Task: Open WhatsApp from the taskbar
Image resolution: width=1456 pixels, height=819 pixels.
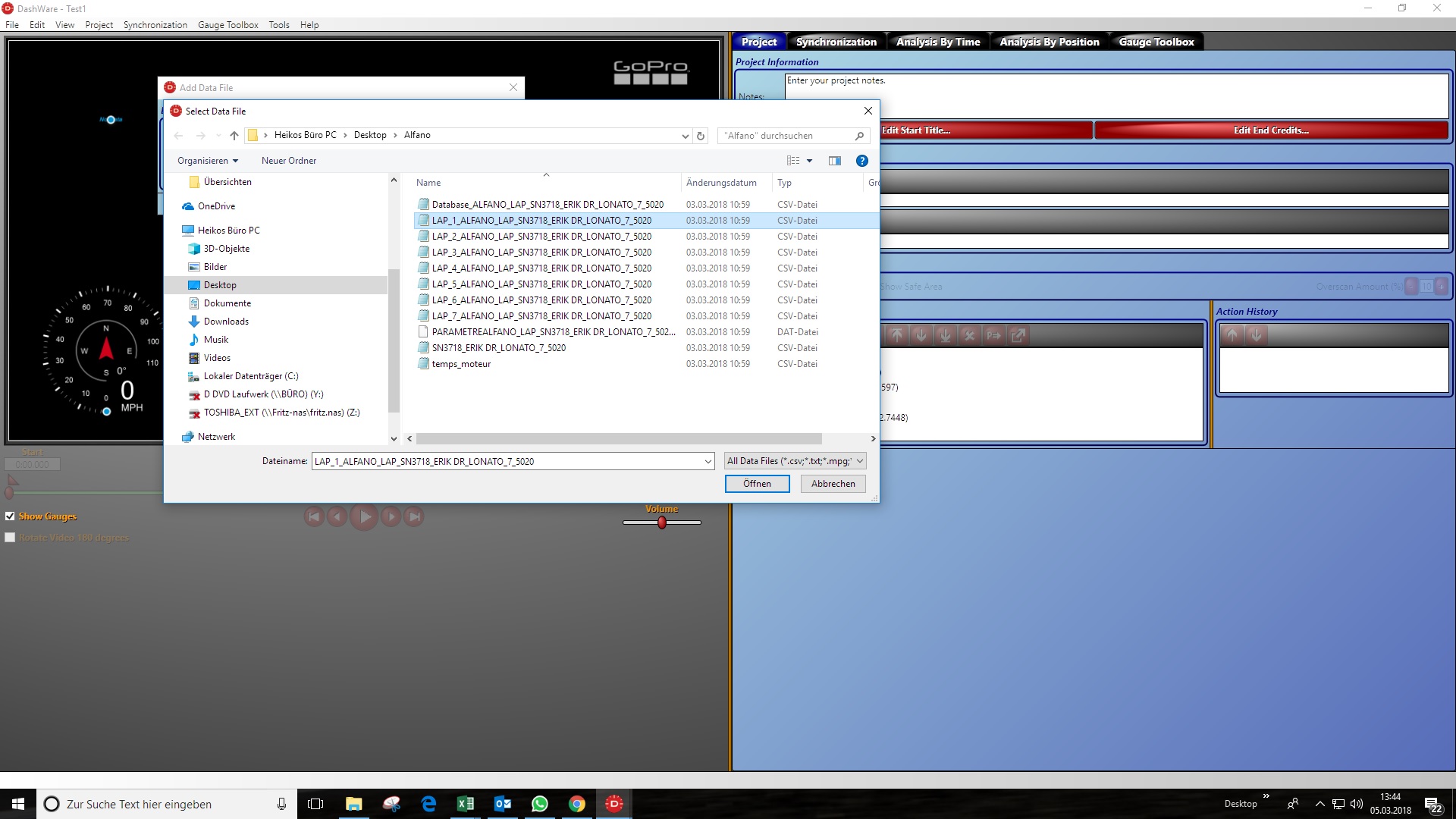Action: [540, 804]
